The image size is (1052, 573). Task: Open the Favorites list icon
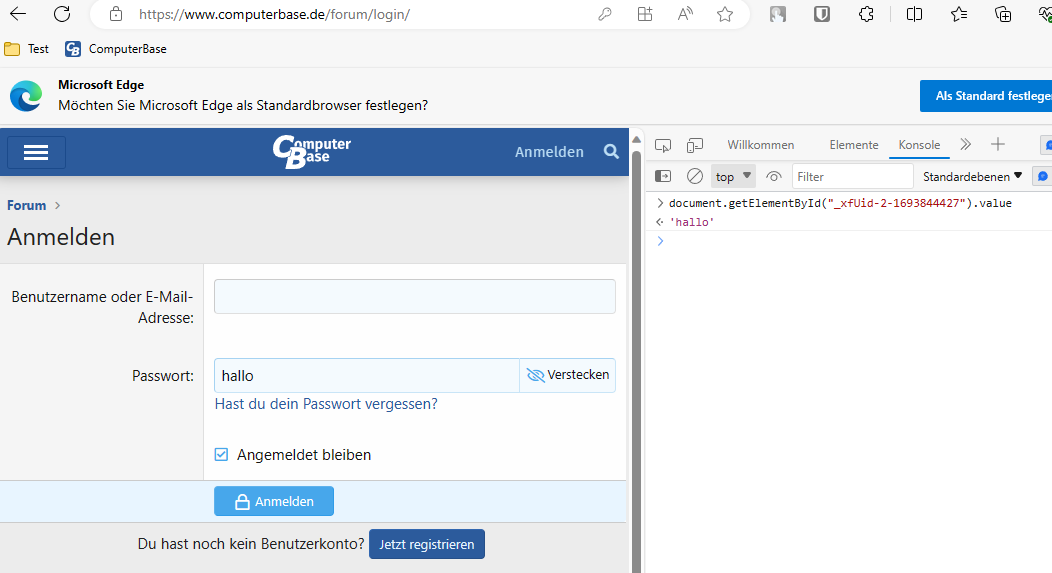tap(959, 14)
